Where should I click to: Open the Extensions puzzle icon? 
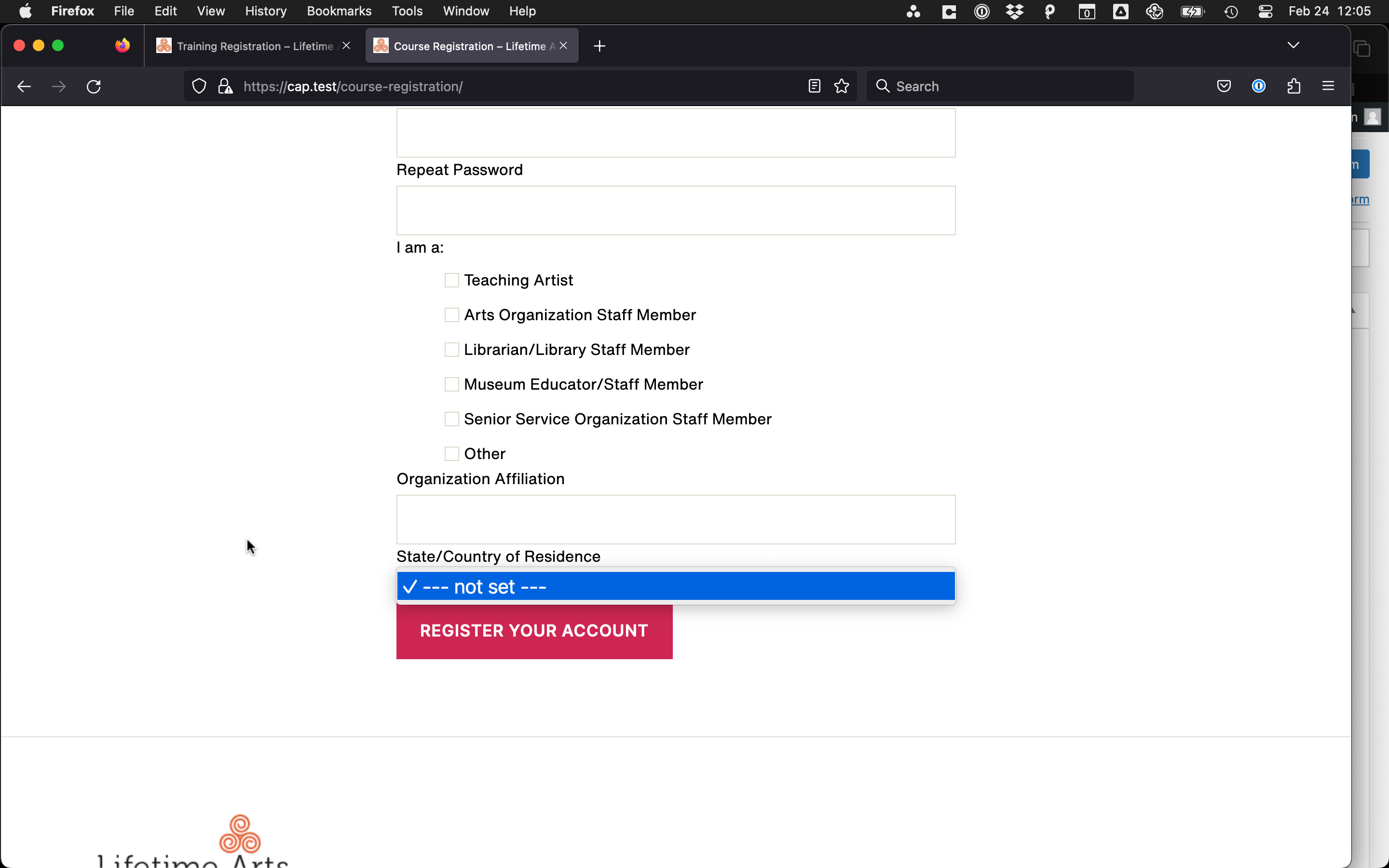click(x=1293, y=86)
